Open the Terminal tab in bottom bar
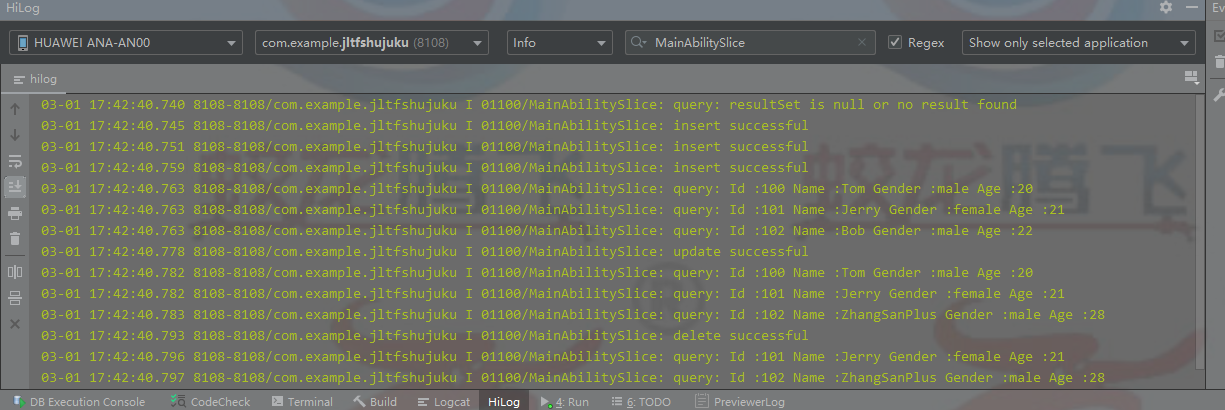Image resolution: width=1225 pixels, height=410 pixels. [x=302, y=402]
